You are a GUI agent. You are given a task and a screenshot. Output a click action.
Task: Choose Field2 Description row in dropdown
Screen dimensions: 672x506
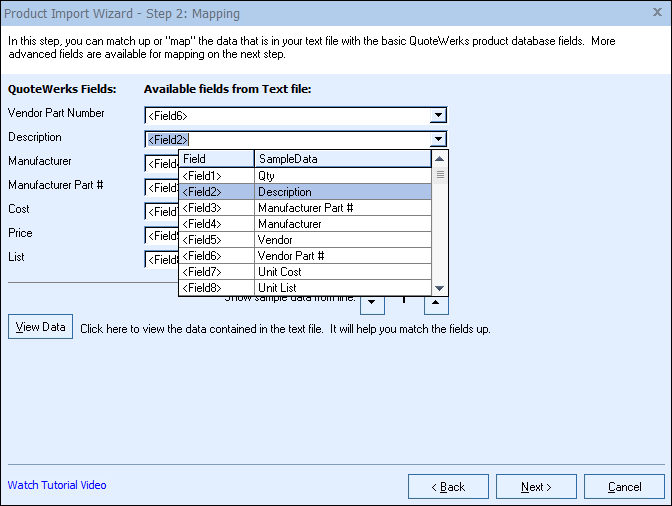[305, 191]
